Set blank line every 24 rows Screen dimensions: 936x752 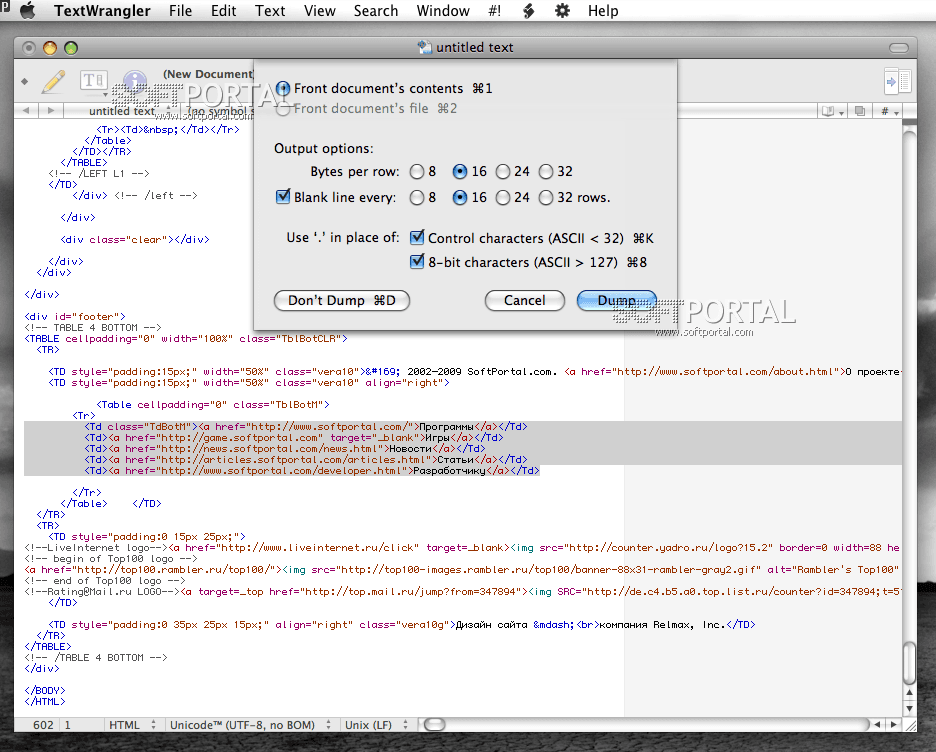coord(503,198)
